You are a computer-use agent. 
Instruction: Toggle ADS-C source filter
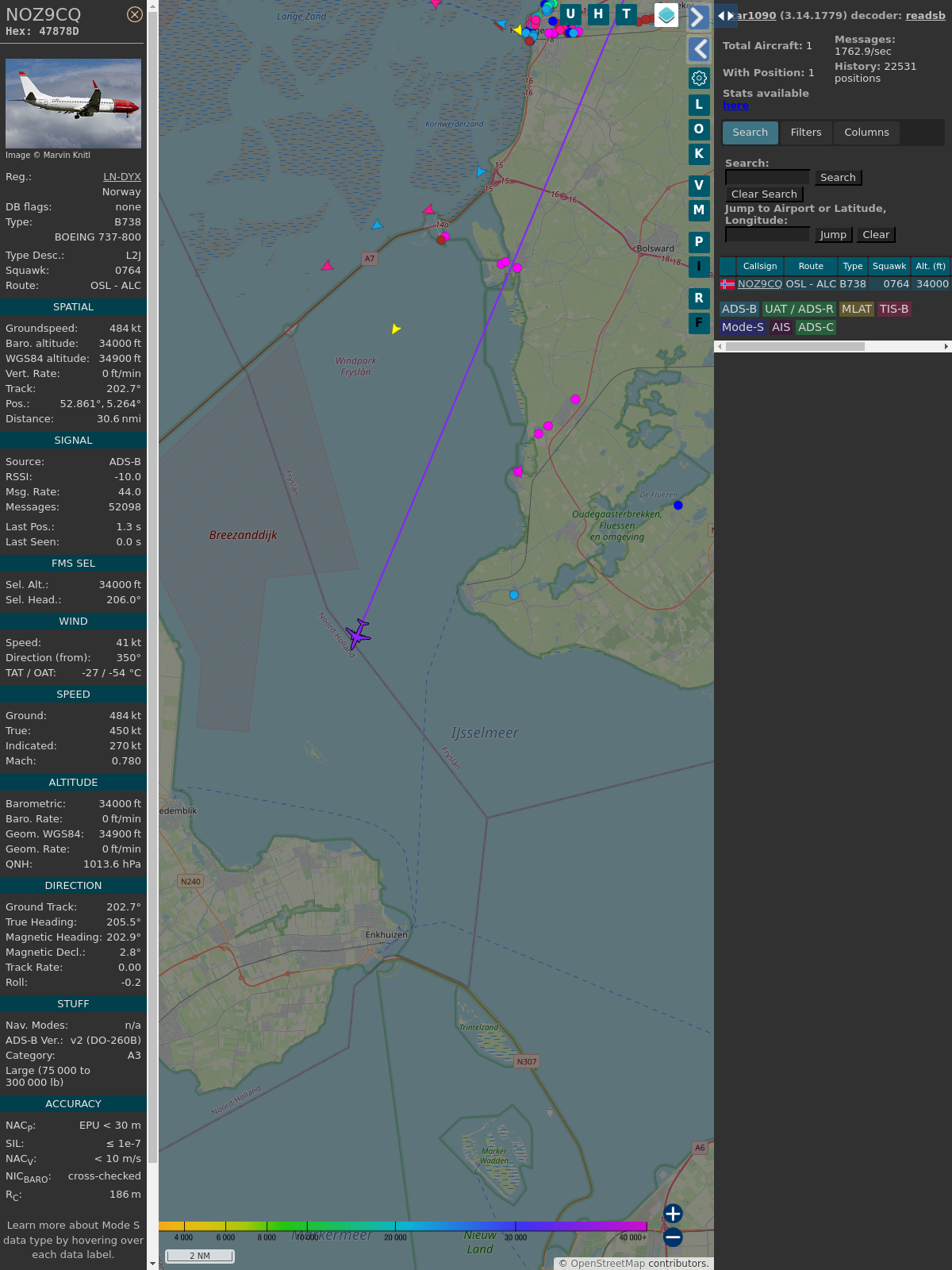click(816, 327)
